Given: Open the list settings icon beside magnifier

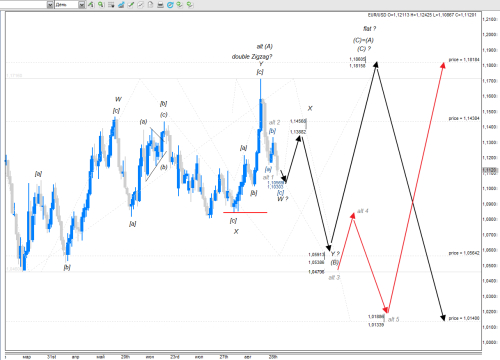Looking at the screenshot, I should (111, 5).
